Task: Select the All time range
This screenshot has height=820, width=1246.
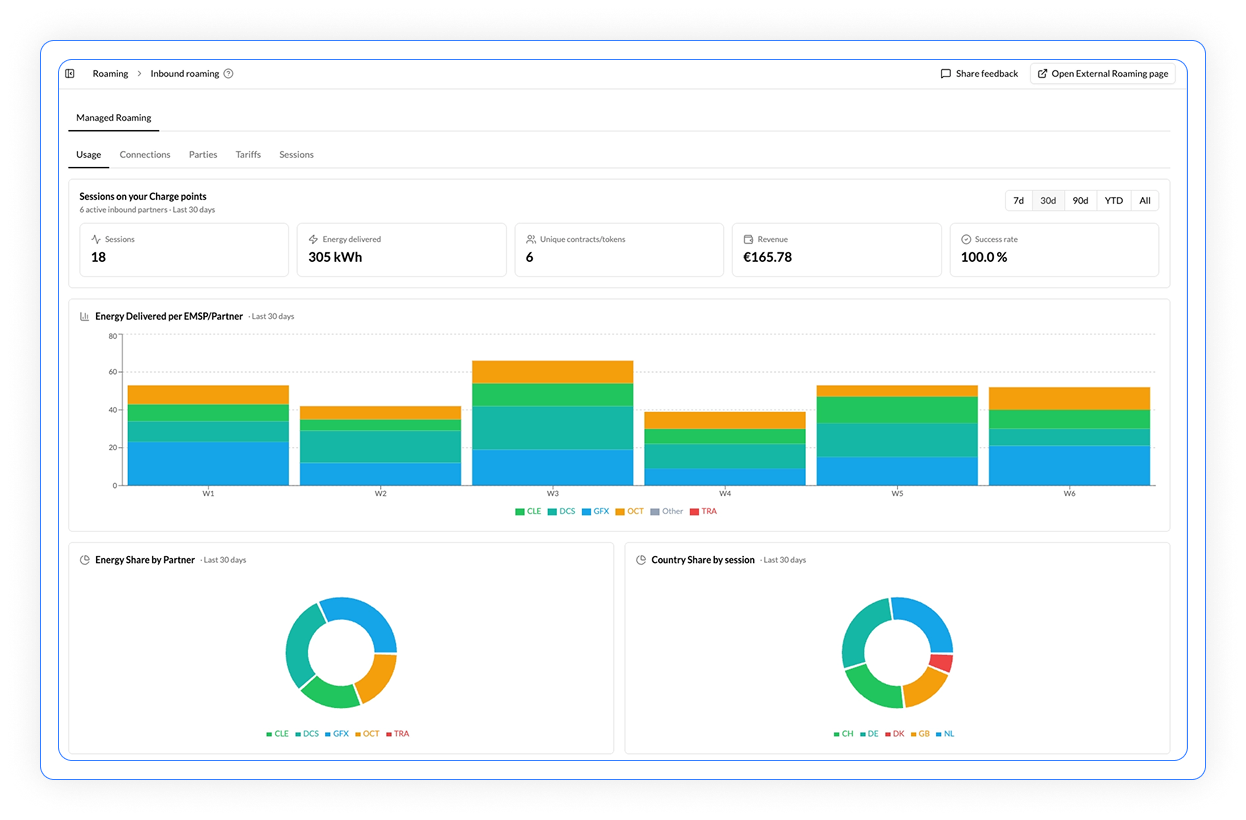Action: [1145, 201]
